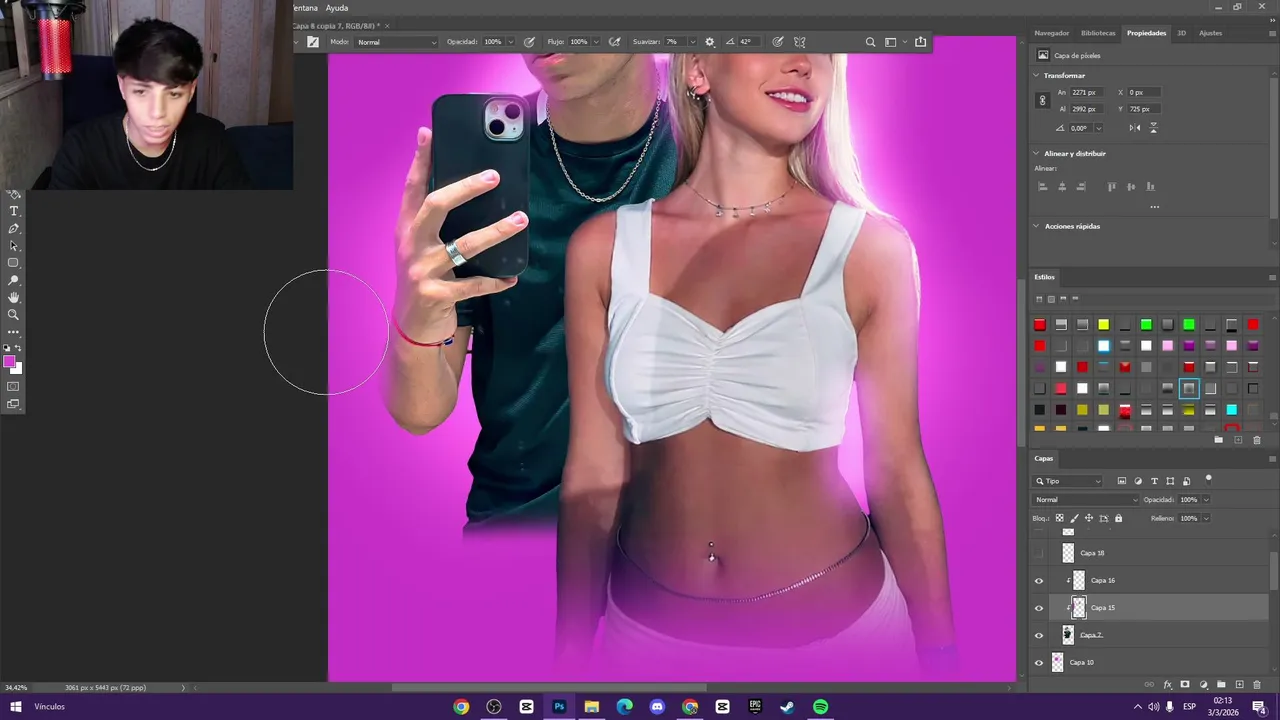Hide the Capa 10 layer

(1039, 663)
